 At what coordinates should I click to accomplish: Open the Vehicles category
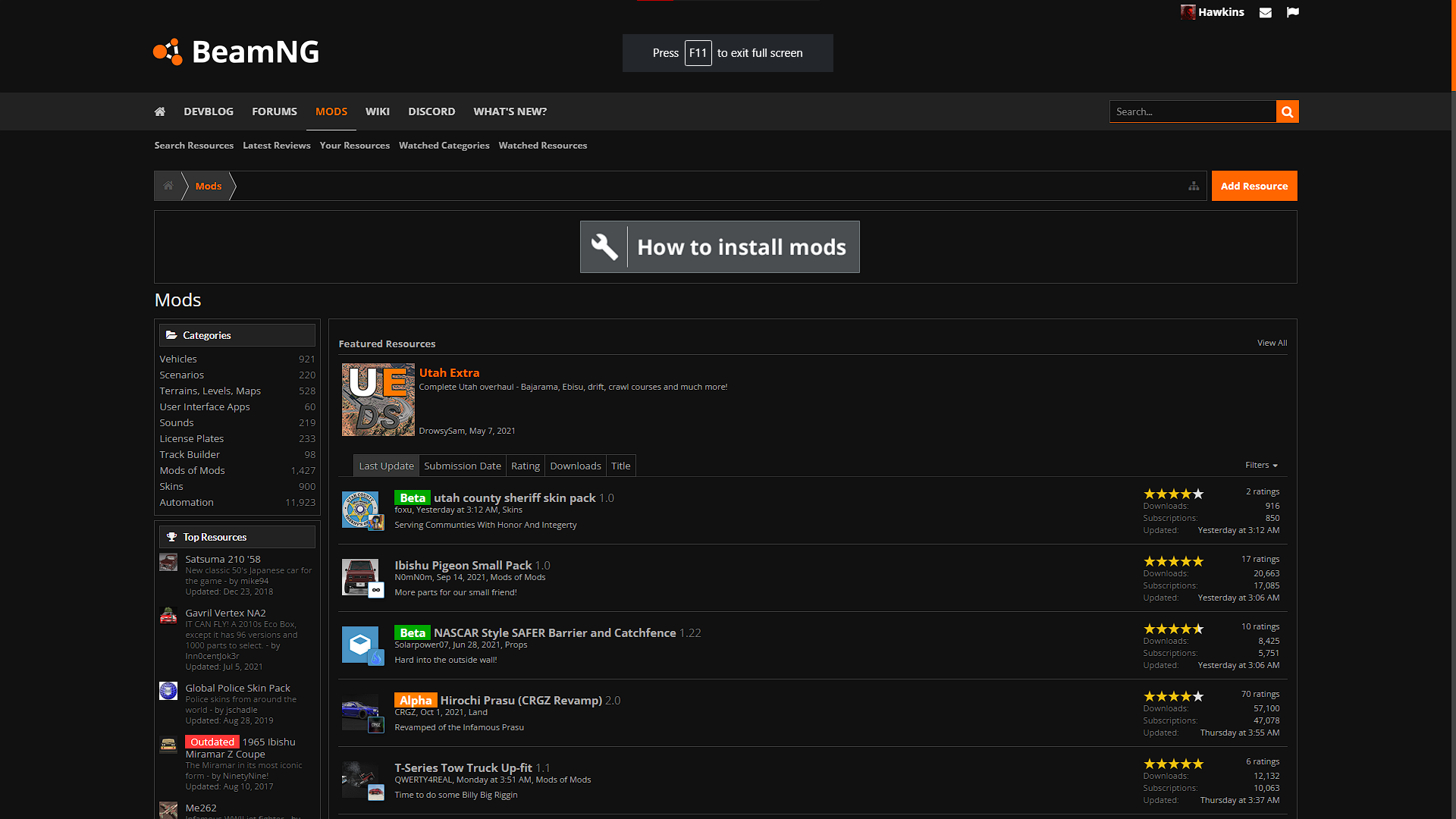pos(178,359)
